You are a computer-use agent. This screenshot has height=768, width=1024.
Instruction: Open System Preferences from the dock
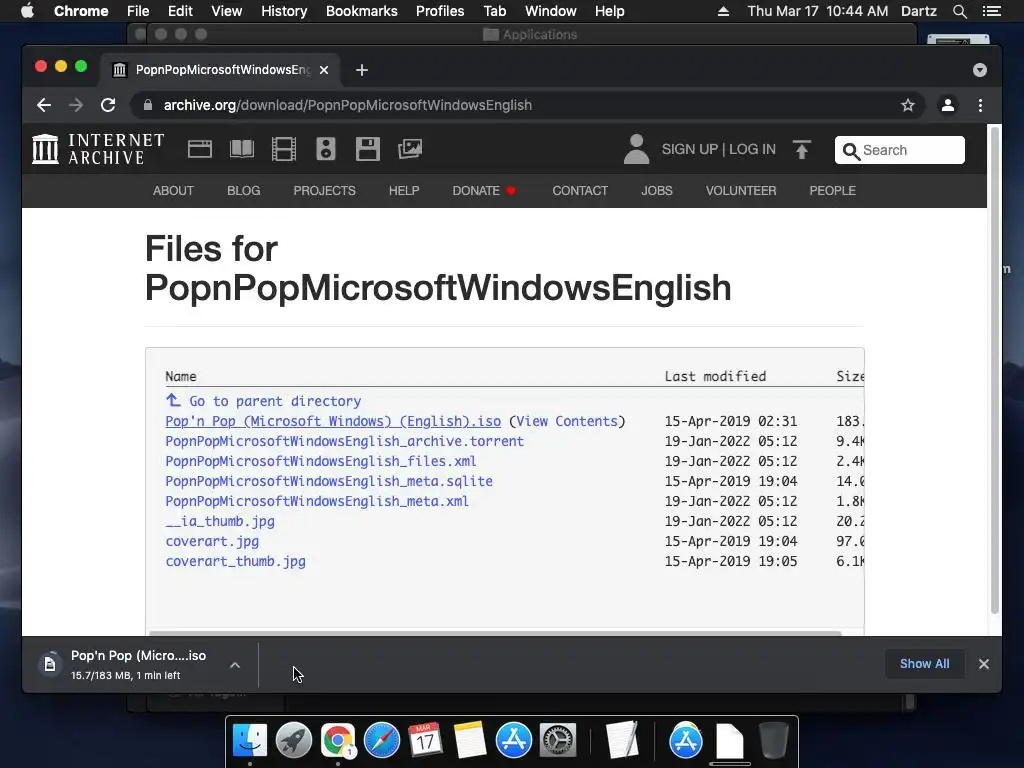click(x=557, y=740)
